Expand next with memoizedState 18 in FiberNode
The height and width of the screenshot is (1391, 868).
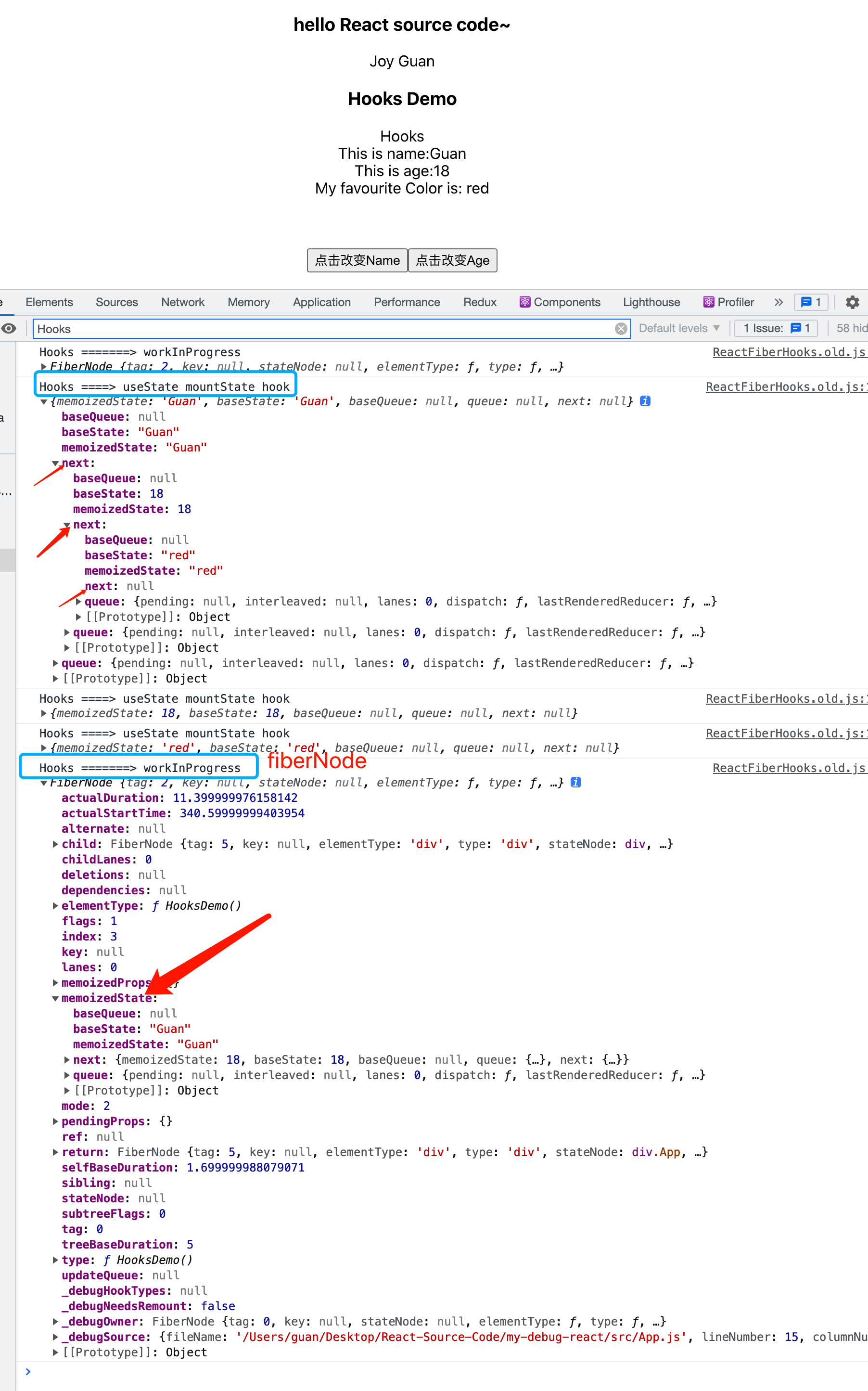66,1060
